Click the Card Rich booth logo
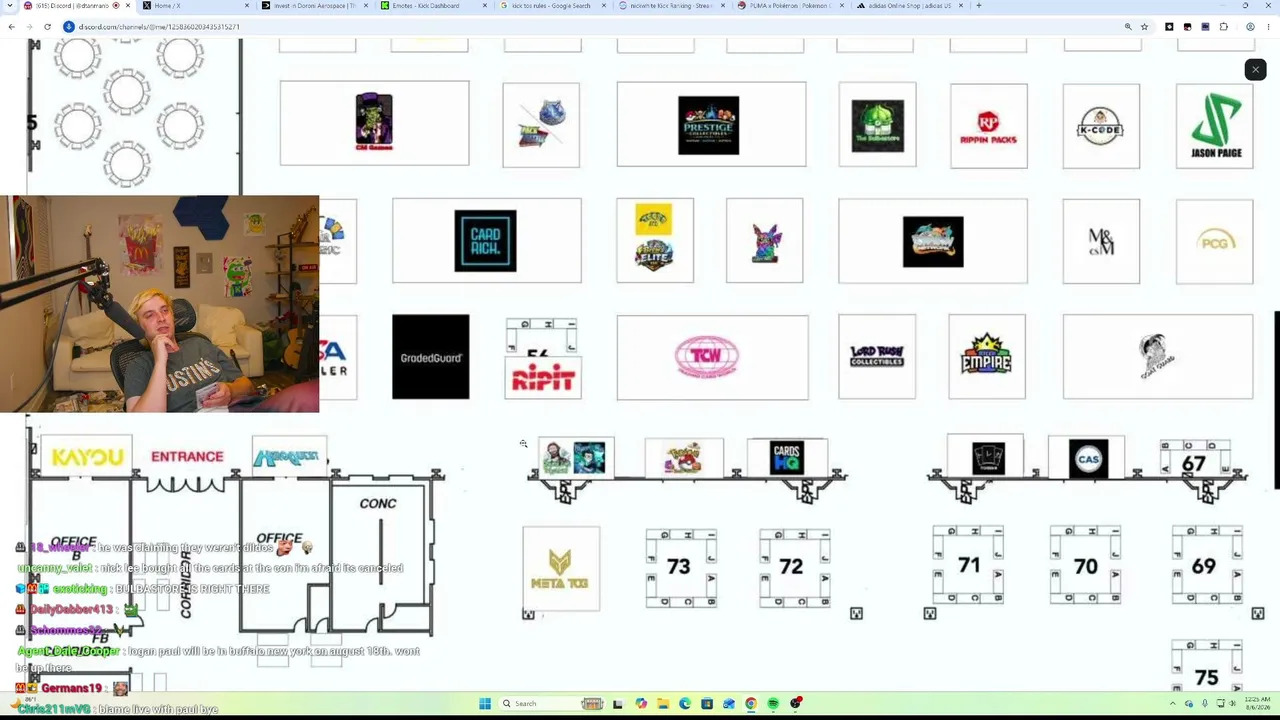This screenshot has width=1280, height=720. tap(486, 241)
